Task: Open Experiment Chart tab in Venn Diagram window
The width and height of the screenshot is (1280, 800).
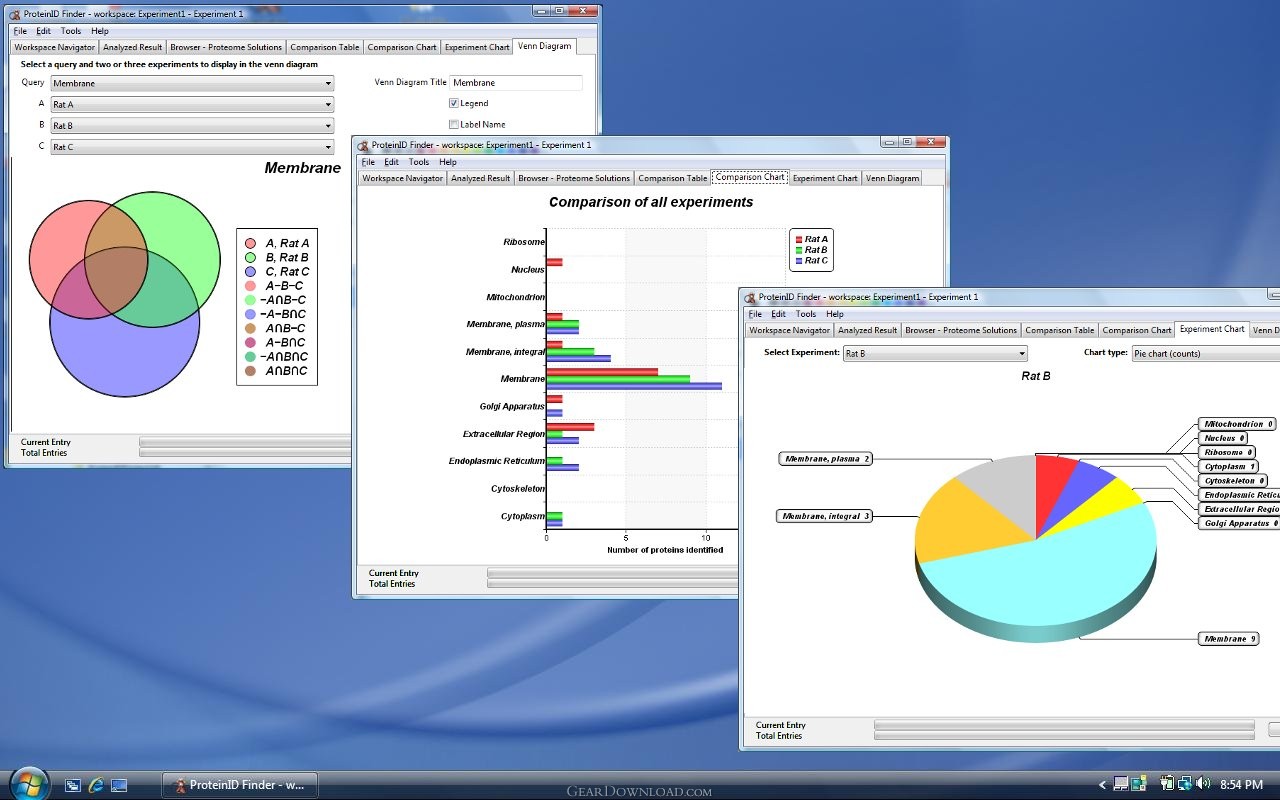Action: pos(477,47)
